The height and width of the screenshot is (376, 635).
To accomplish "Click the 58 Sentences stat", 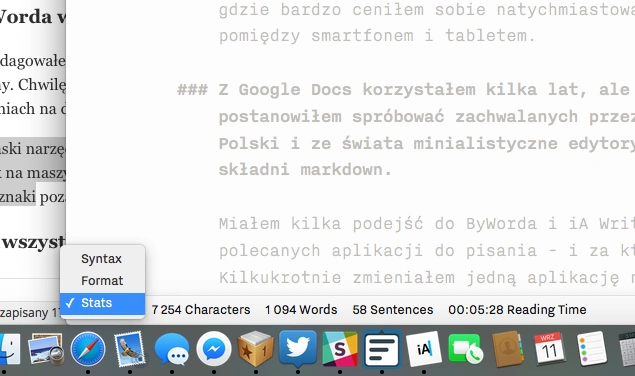I will click(x=392, y=310).
